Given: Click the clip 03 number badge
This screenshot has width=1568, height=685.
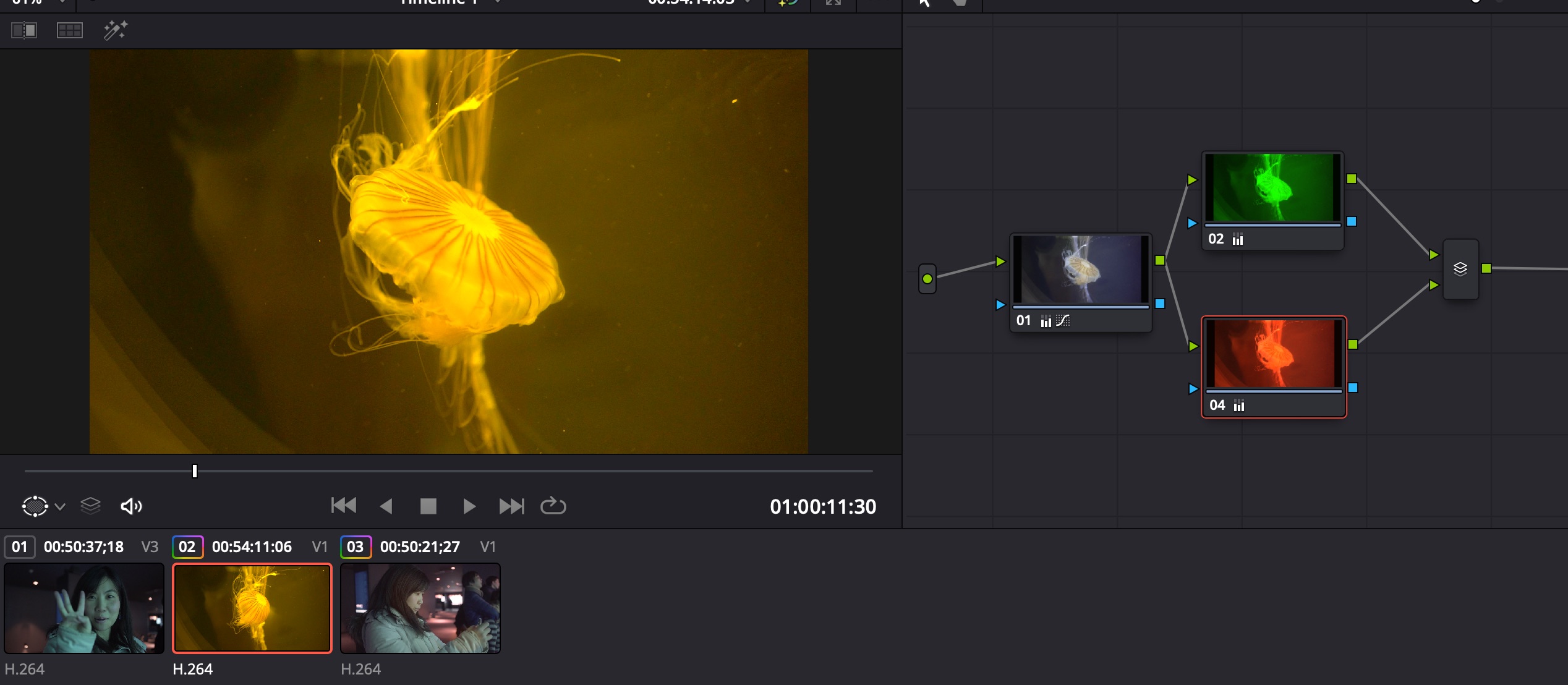Looking at the screenshot, I should tap(355, 547).
